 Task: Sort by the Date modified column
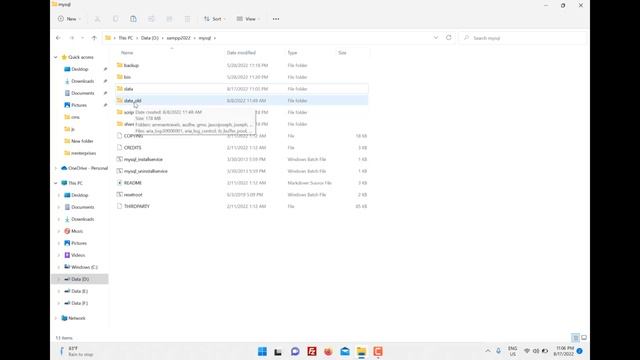click(241, 53)
